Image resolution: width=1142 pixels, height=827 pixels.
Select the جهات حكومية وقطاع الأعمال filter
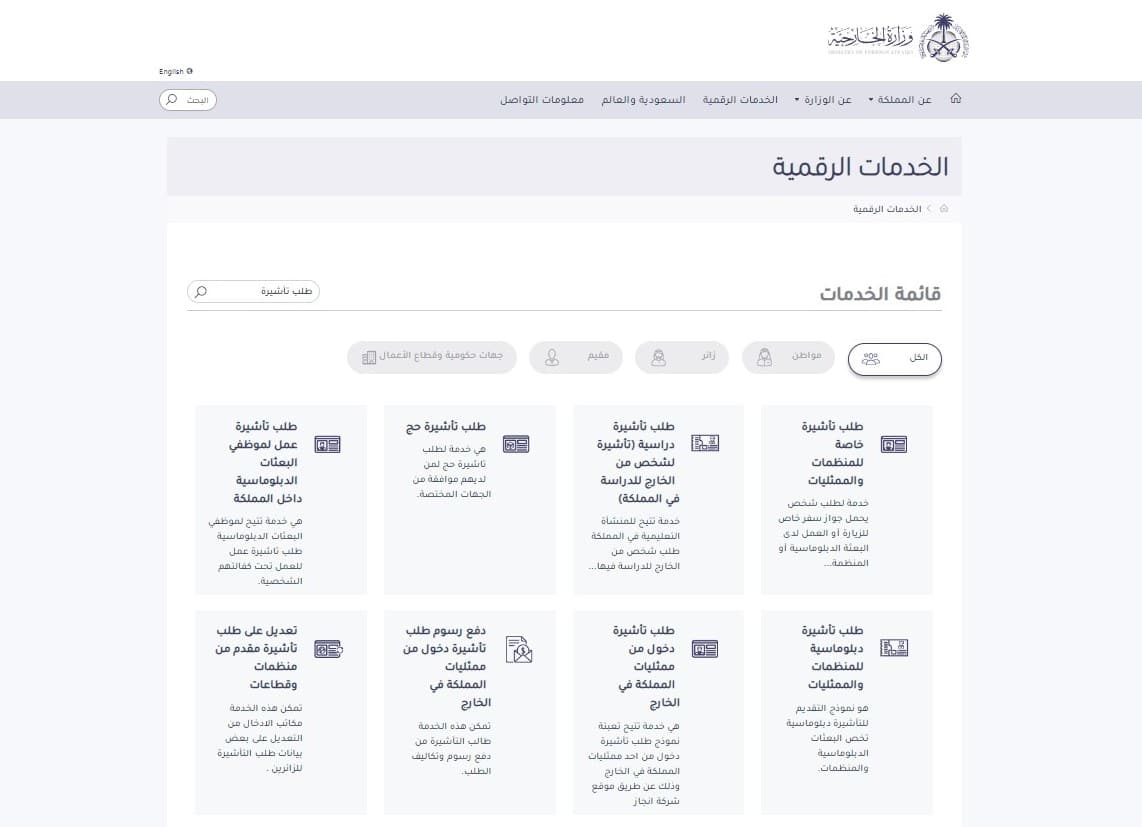[432, 357]
